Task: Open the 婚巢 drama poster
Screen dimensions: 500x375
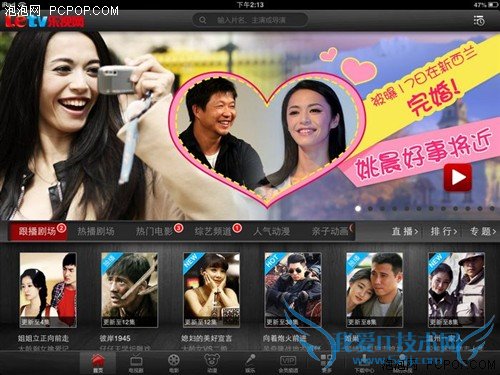Action: [375, 290]
